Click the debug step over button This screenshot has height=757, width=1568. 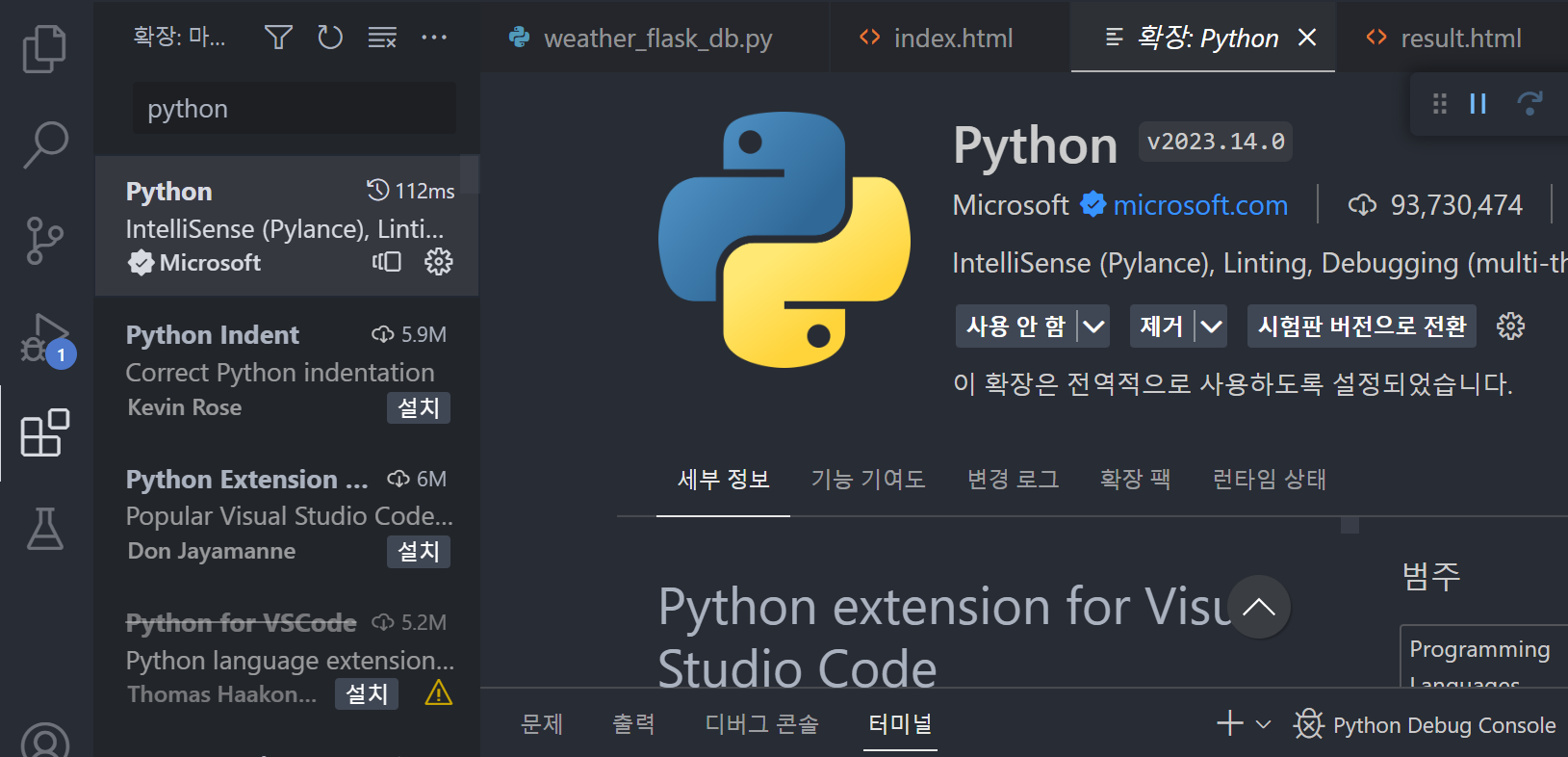click(x=1529, y=103)
